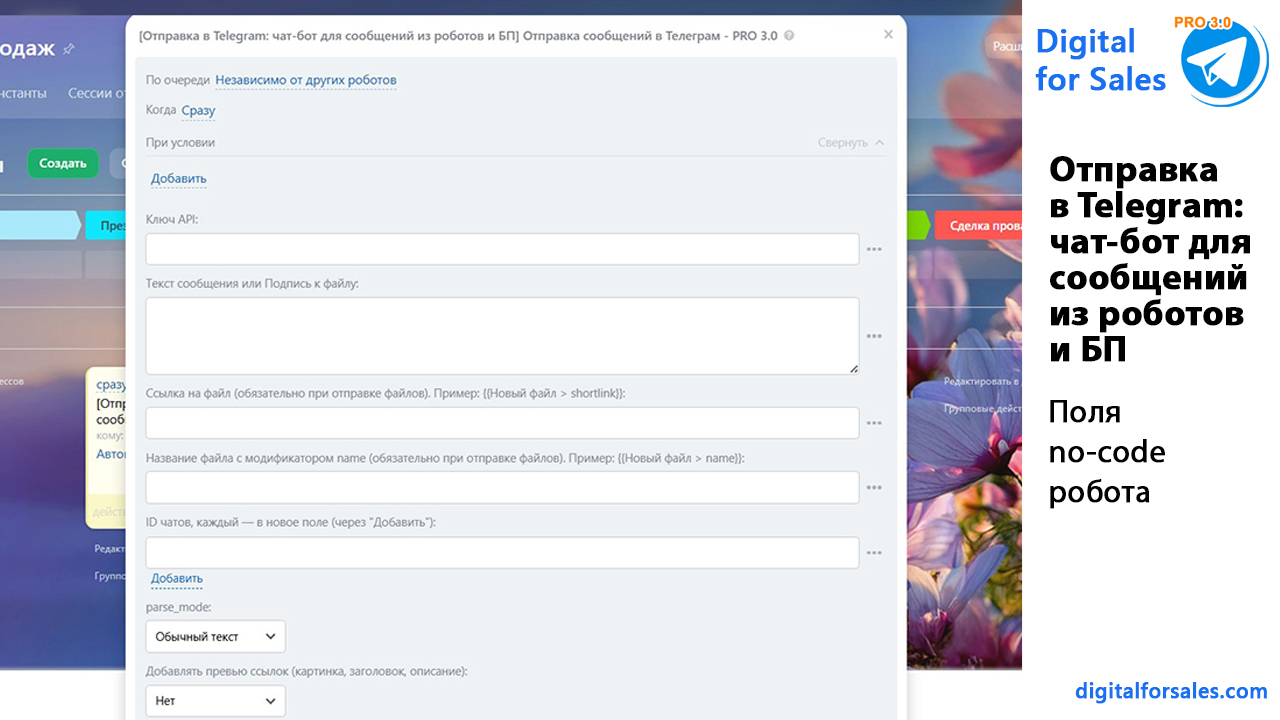
Task: Open the ellipsis menu beside Ключ API field
Action: 874,249
